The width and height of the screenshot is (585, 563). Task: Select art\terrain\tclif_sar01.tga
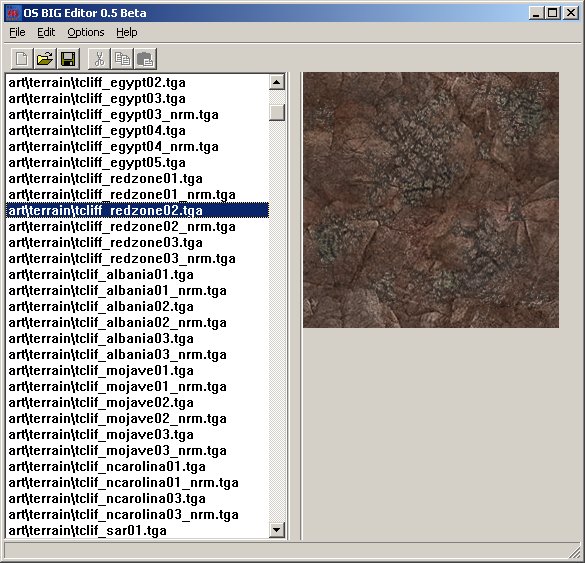[137, 531]
